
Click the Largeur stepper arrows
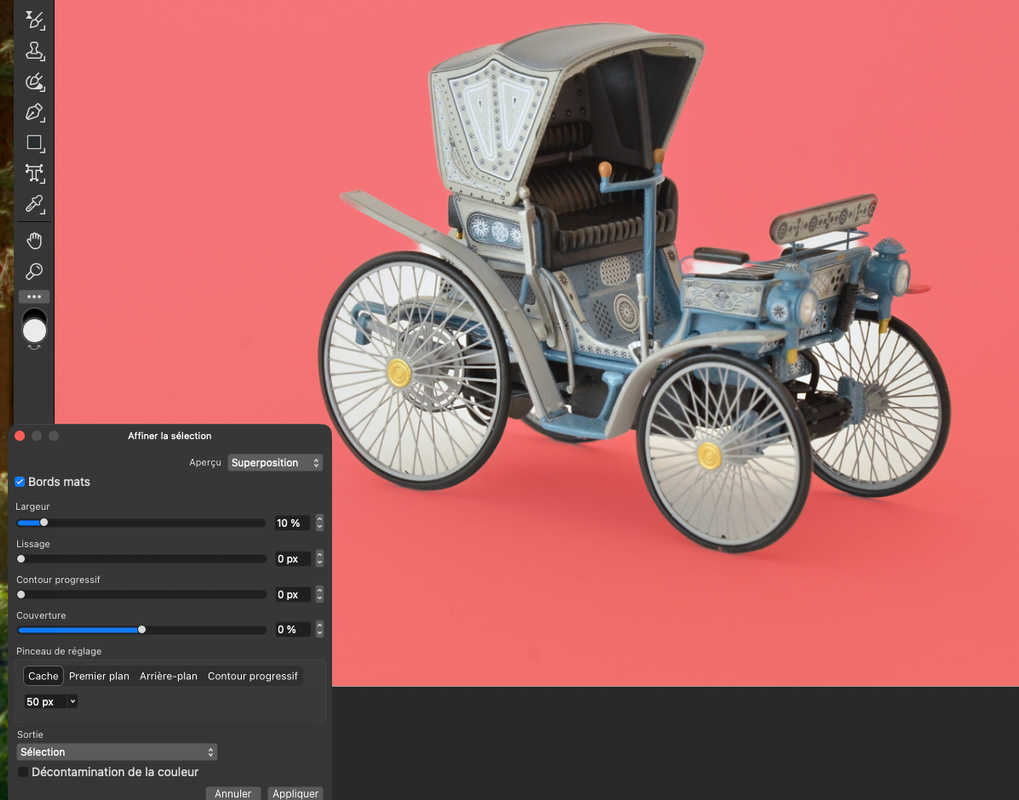tap(319, 523)
